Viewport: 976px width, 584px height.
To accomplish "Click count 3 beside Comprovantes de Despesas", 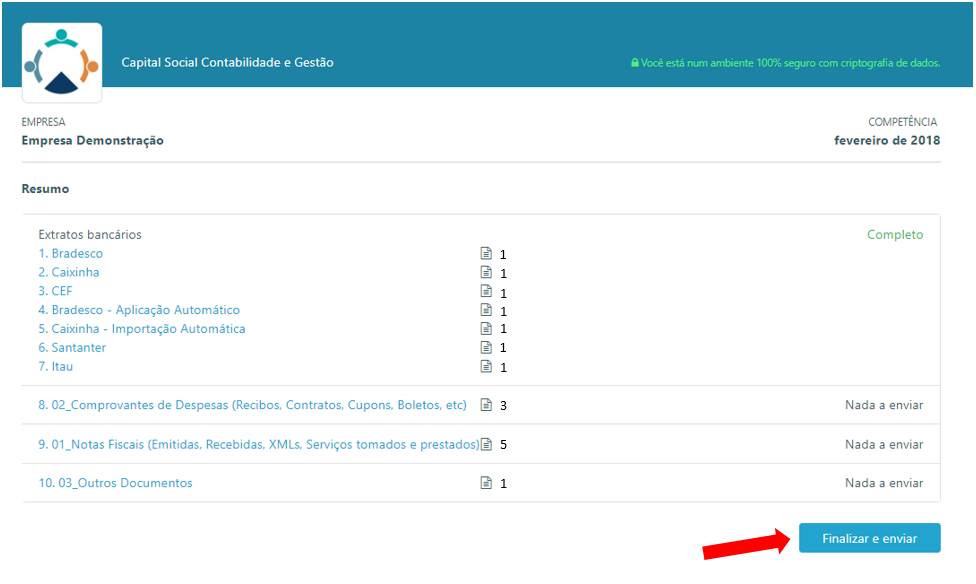I will click(x=503, y=405).
